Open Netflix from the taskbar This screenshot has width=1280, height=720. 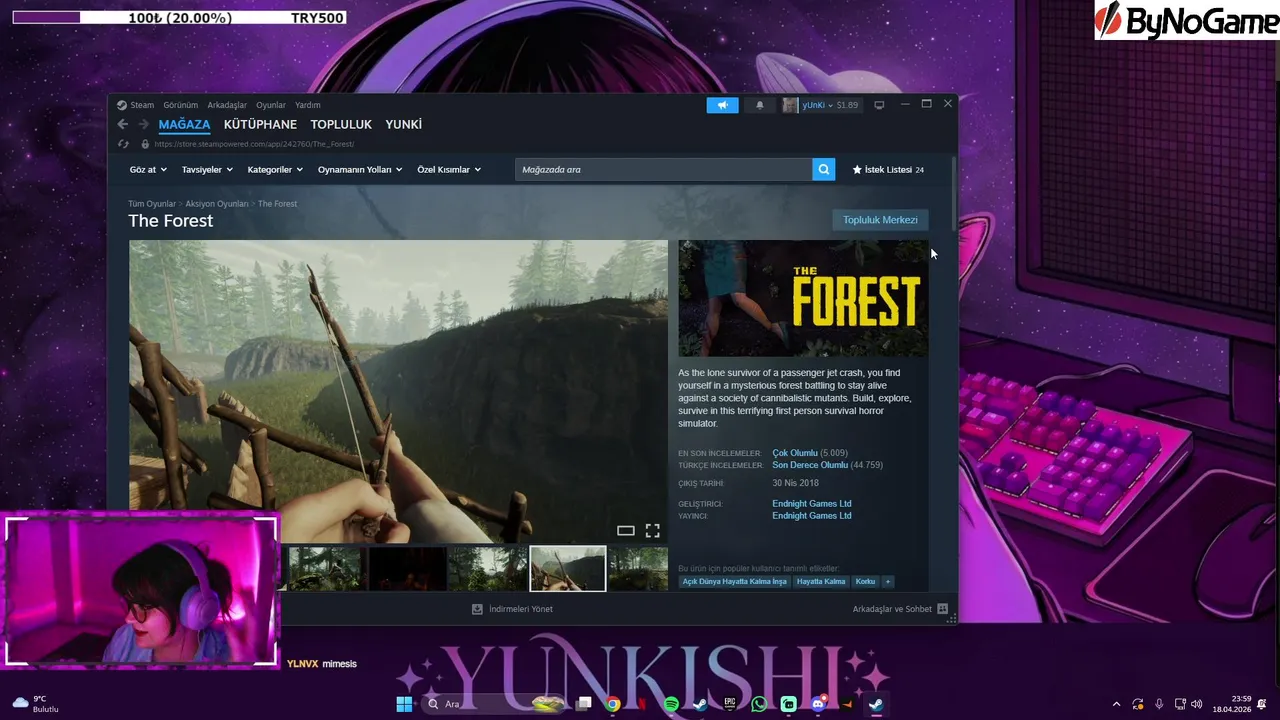tap(641, 704)
